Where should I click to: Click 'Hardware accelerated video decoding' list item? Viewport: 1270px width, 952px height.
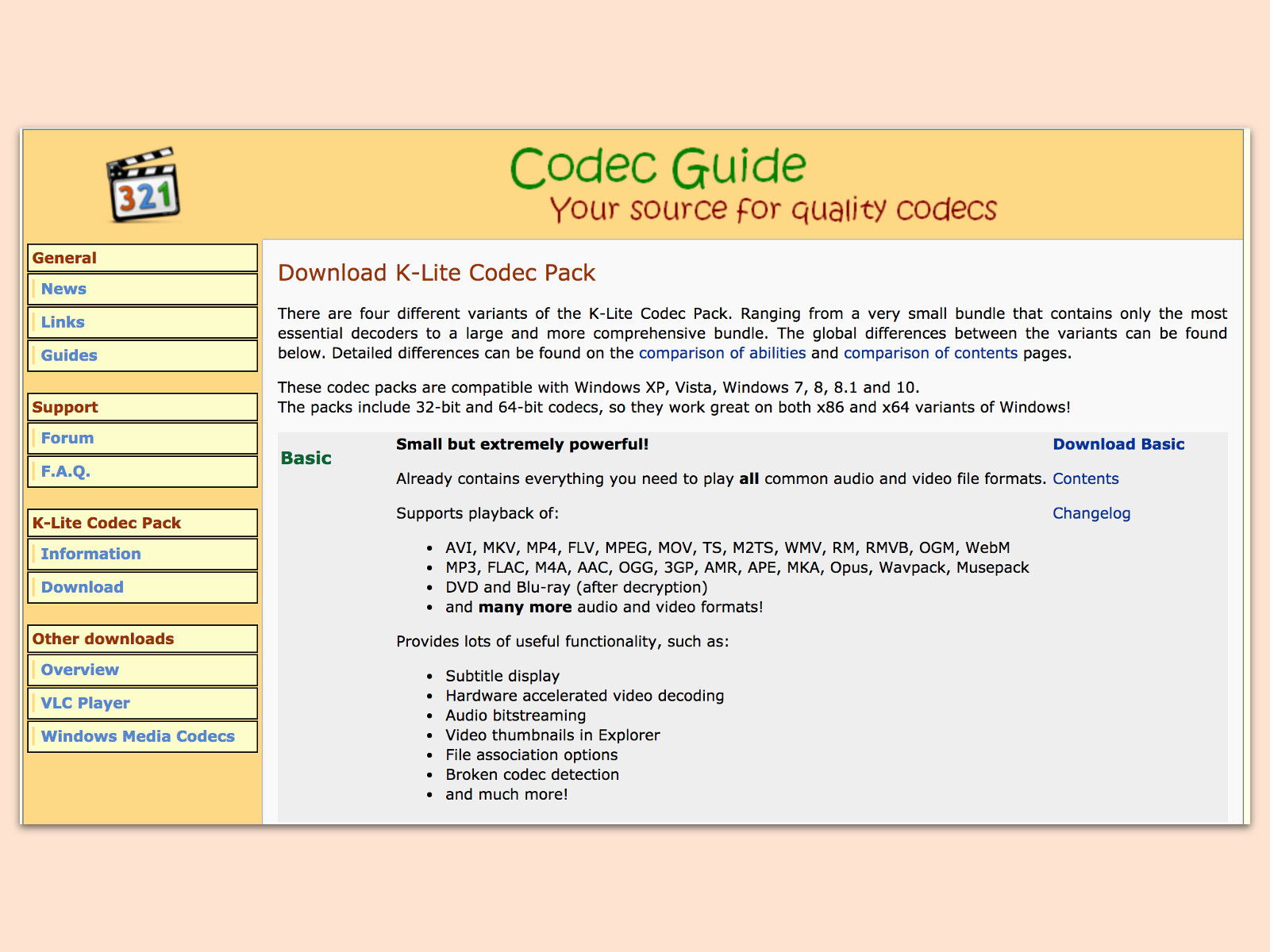[585, 696]
